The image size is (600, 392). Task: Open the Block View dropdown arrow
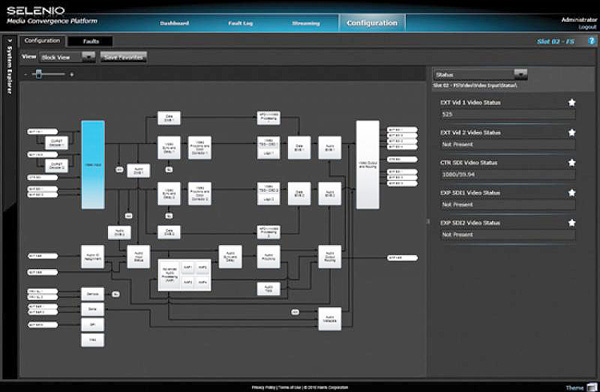[88, 57]
